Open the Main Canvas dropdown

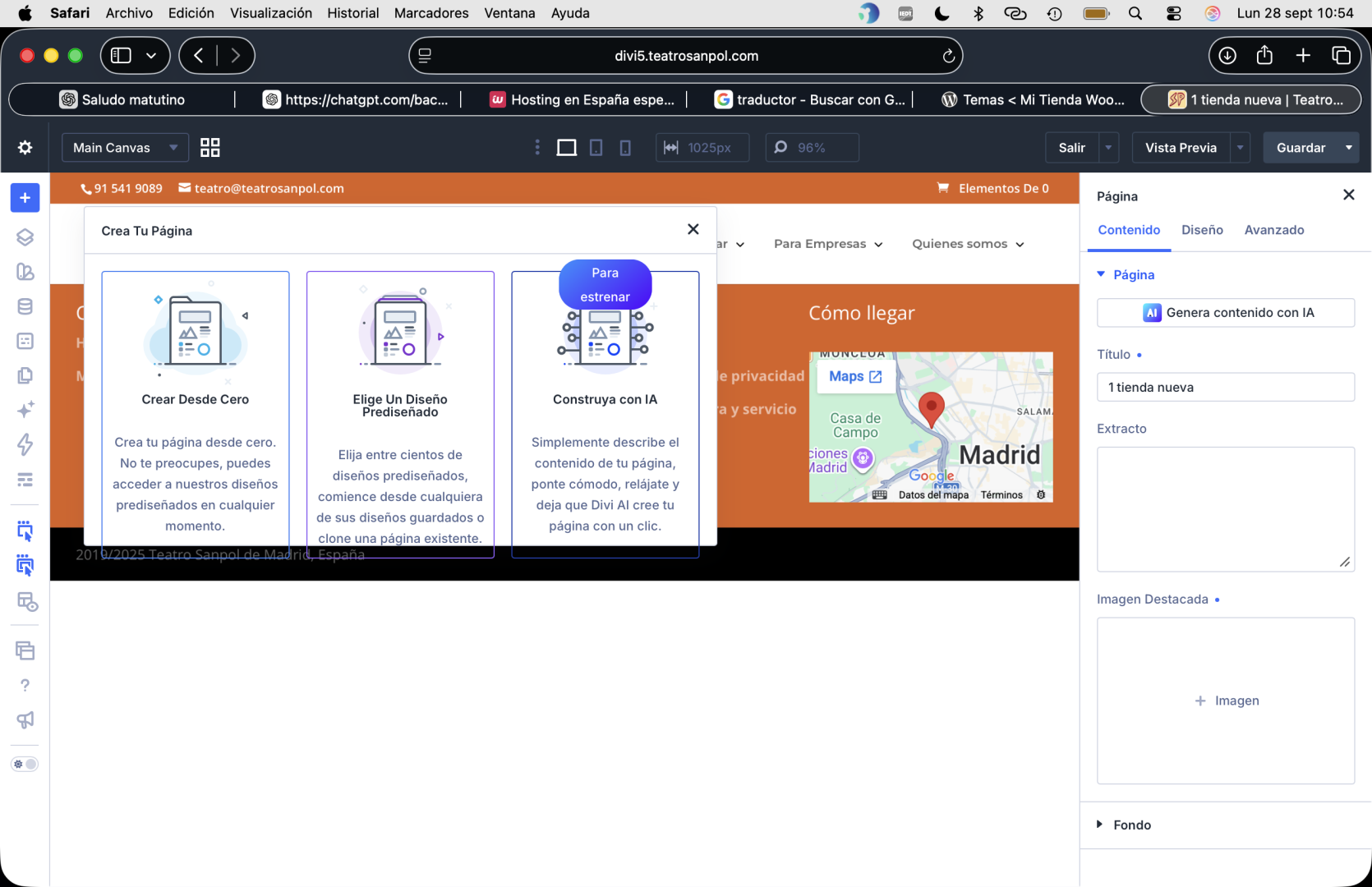coord(125,148)
